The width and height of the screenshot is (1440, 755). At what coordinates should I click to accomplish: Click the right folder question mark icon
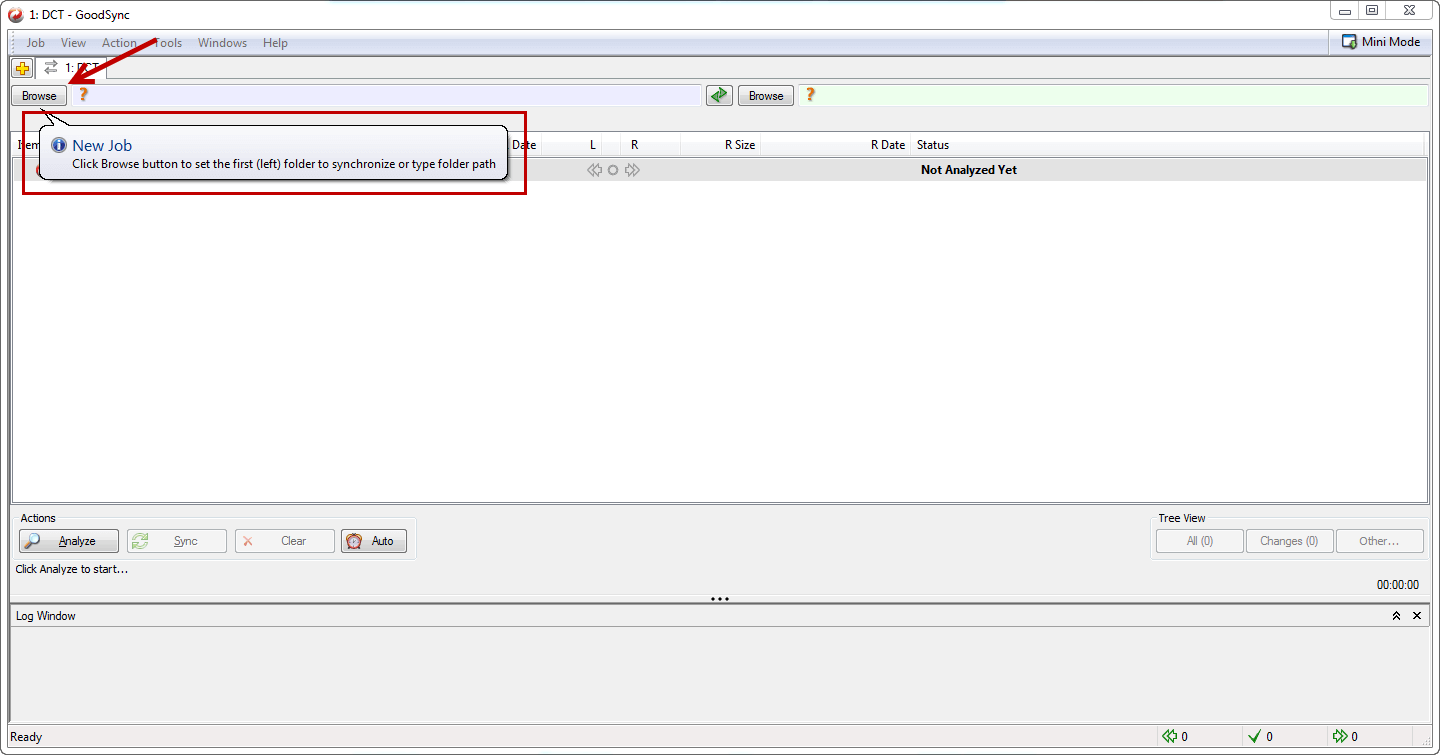(x=810, y=95)
